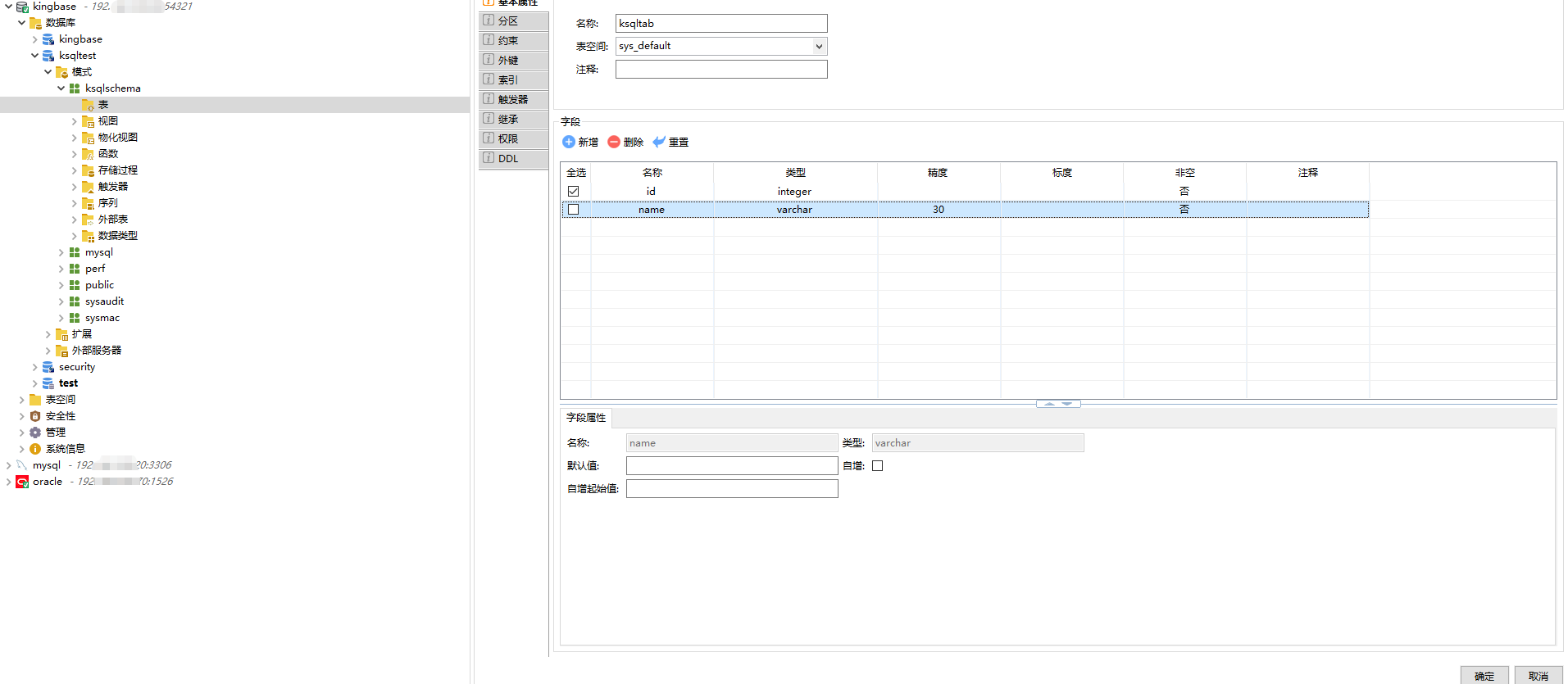Open the 表空间 sys_default dropdown
This screenshot has width=1568, height=684.
pyautogui.click(x=818, y=47)
